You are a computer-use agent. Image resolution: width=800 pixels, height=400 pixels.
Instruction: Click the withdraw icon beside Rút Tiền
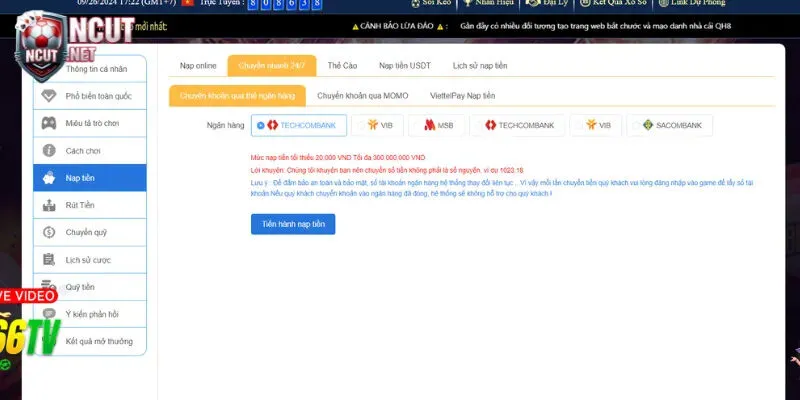coord(49,205)
